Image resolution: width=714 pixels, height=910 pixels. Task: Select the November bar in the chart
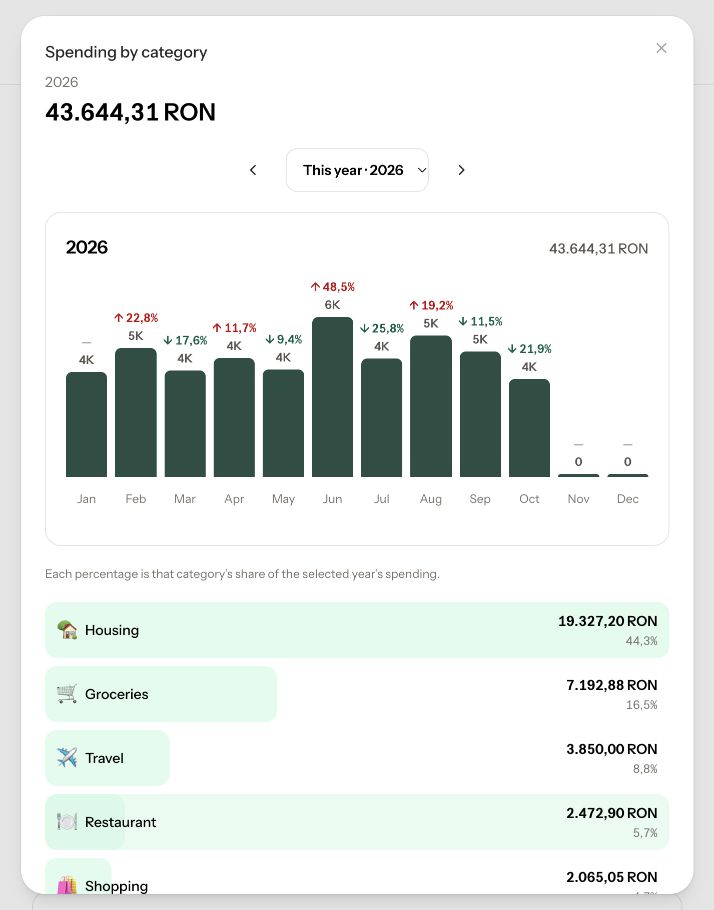pos(579,475)
